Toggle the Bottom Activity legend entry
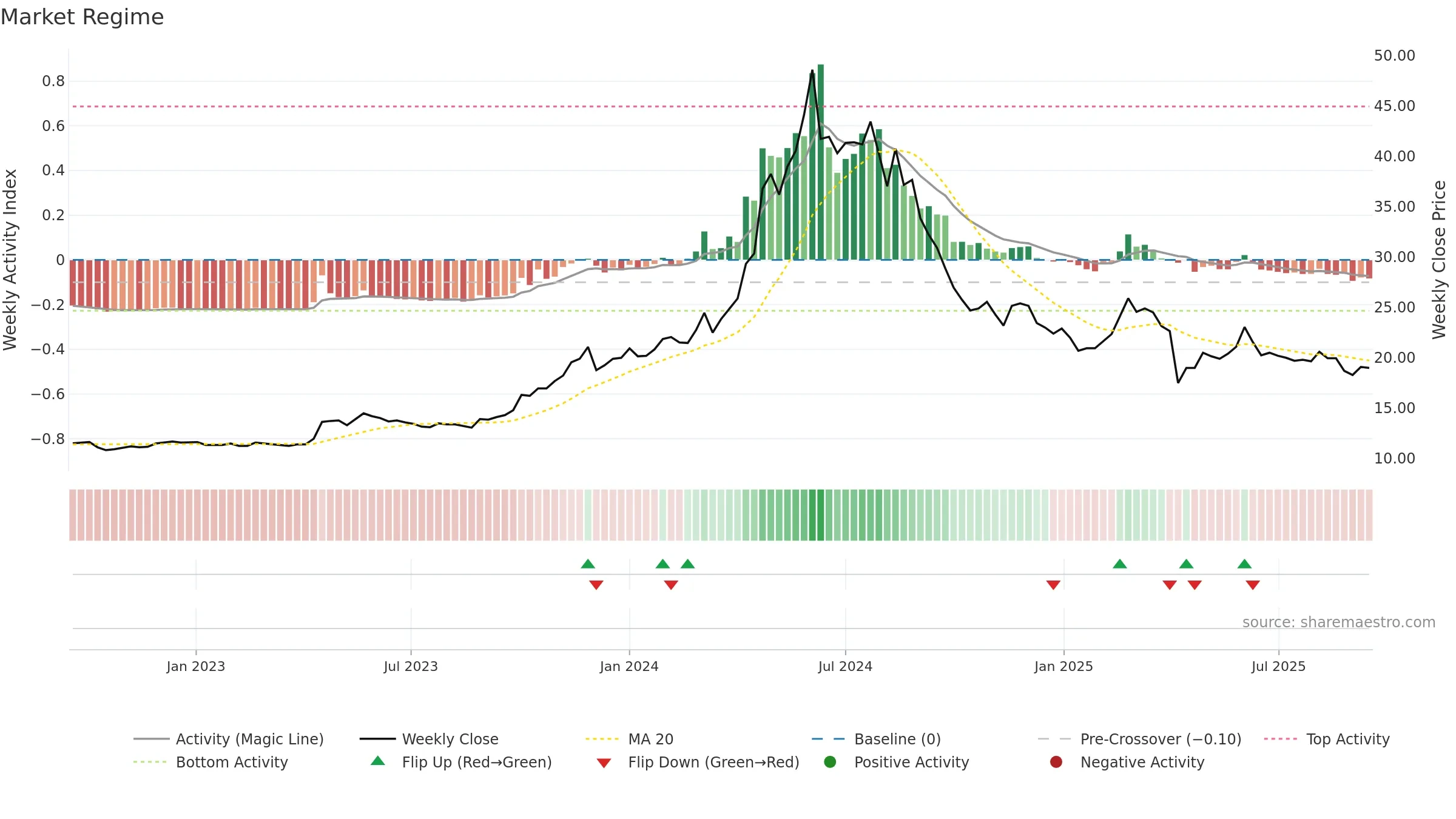The image size is (1456, 819). (211, 762)
